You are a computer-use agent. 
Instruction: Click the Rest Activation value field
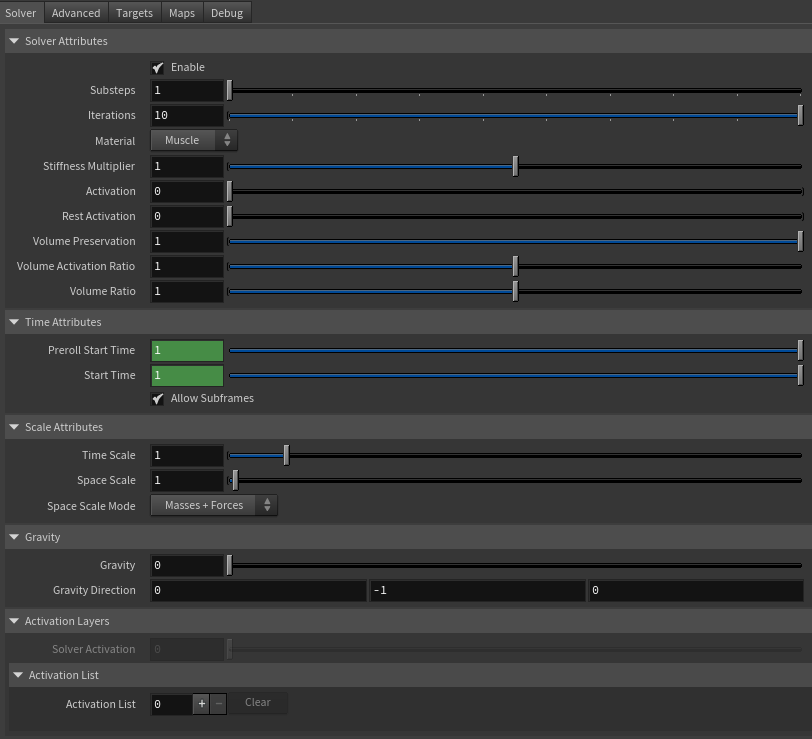click(x=187, y=216)
